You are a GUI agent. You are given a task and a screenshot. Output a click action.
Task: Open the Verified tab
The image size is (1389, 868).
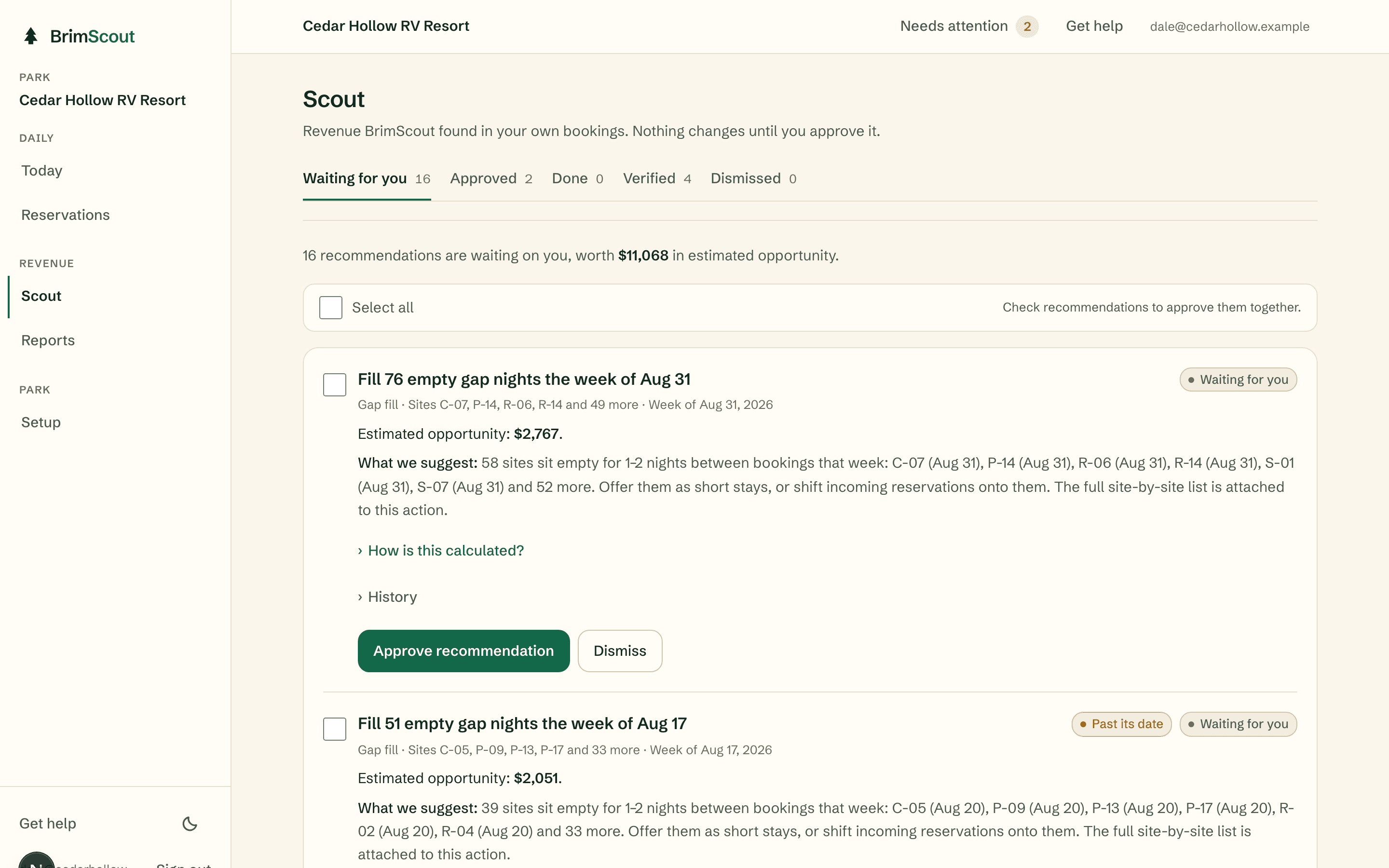pyautogui.click(x=657, y=178)
